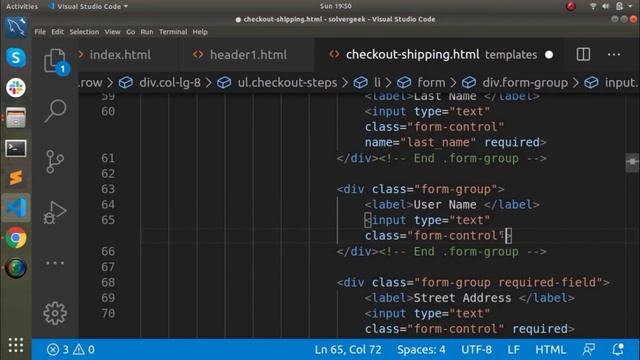
Task: Click Spaces: 4 indentation setting
Action: (421, 349)
